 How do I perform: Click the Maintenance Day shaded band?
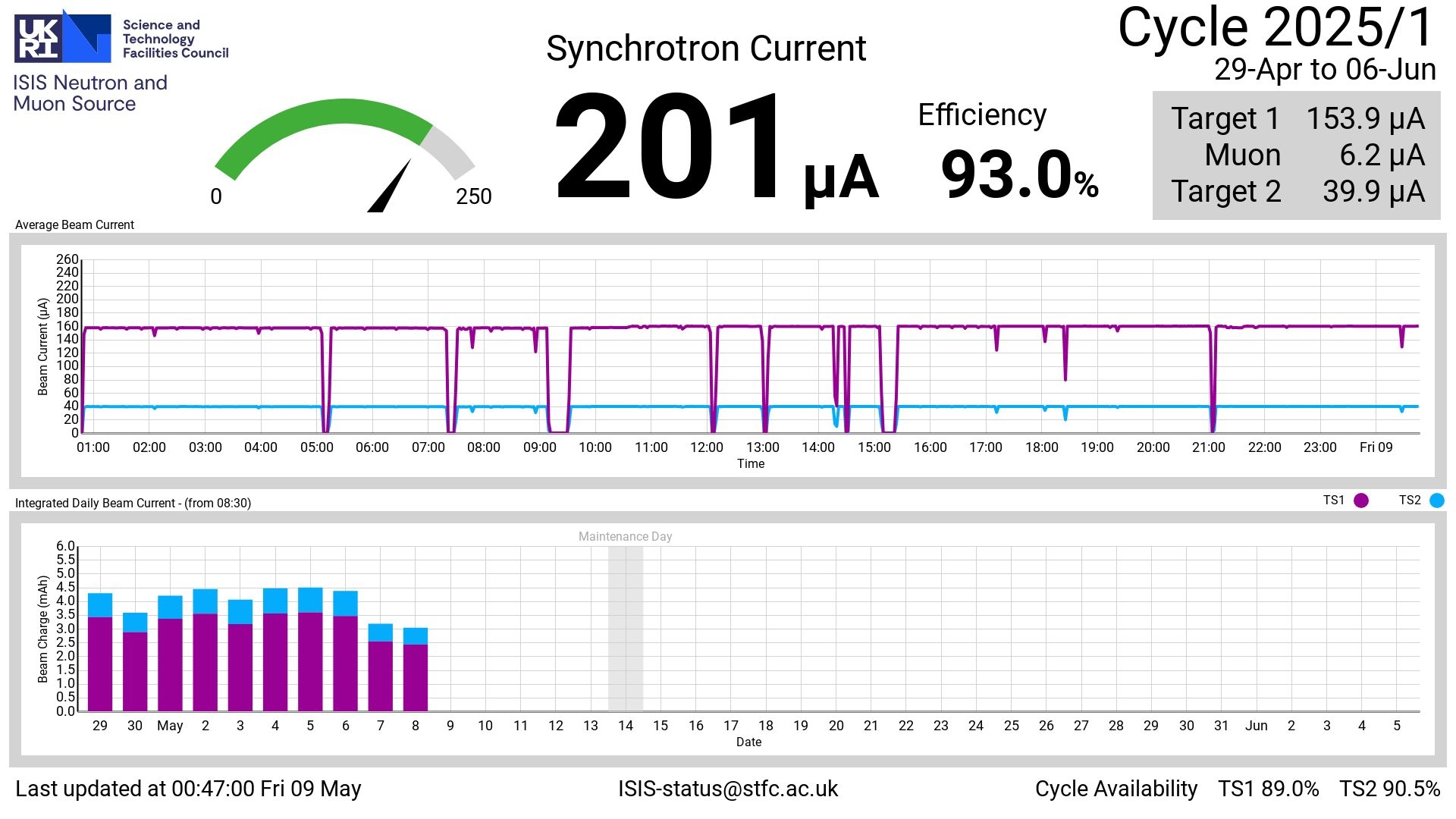pyautogui.click(x=626, y=628)
